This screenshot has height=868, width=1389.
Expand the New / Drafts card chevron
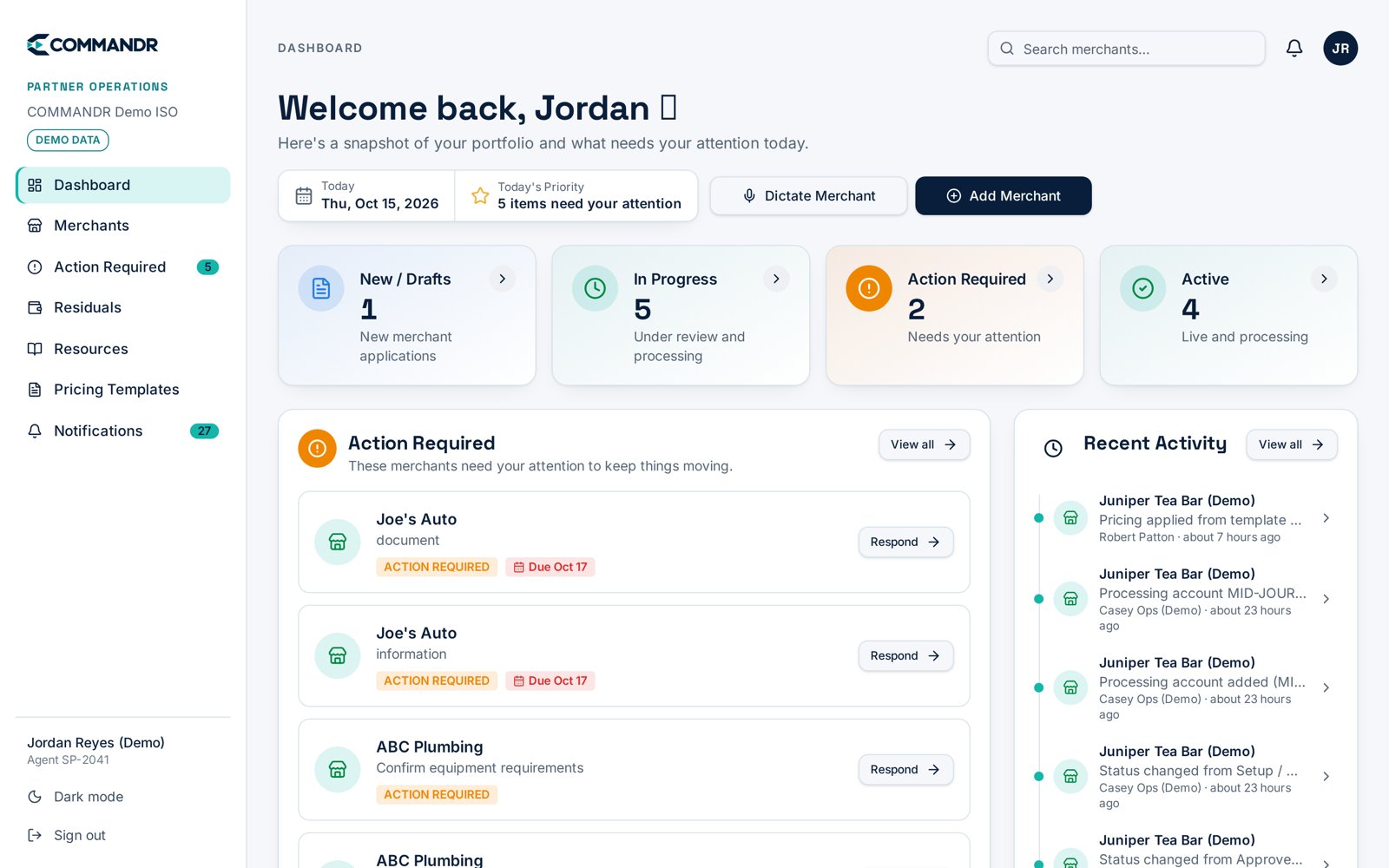[x=502, y=279]
